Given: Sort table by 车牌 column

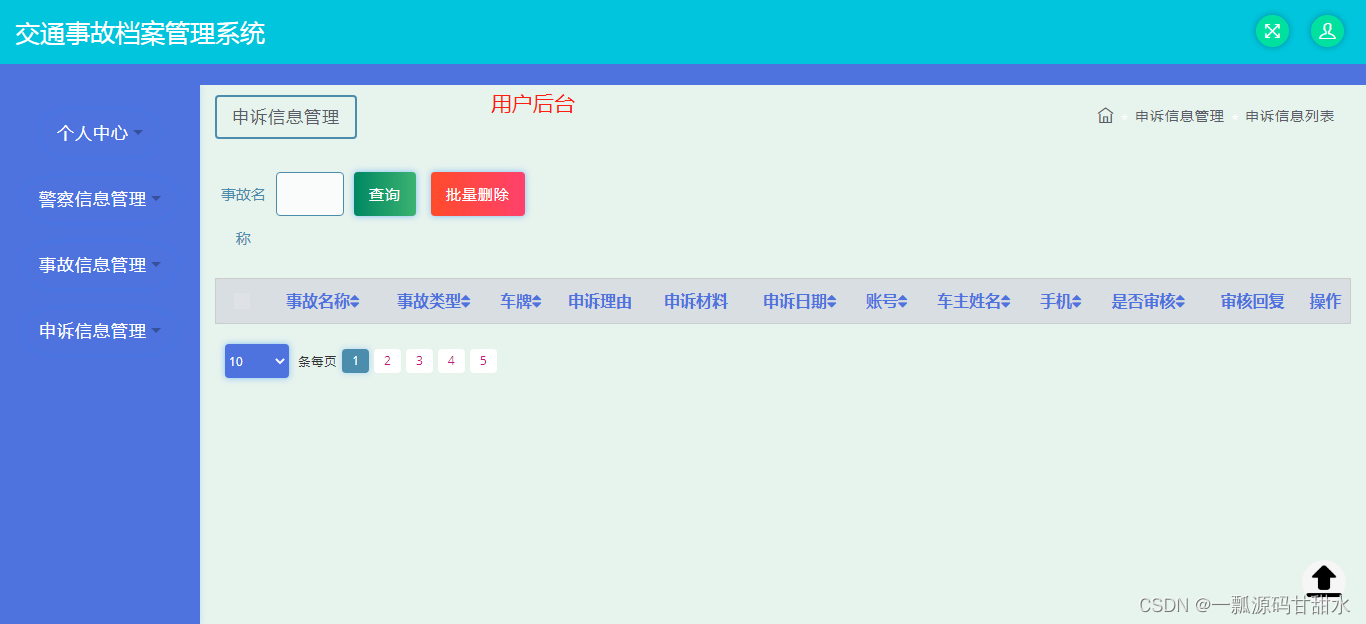Looking at the screenshot, I should pos(521,302).
